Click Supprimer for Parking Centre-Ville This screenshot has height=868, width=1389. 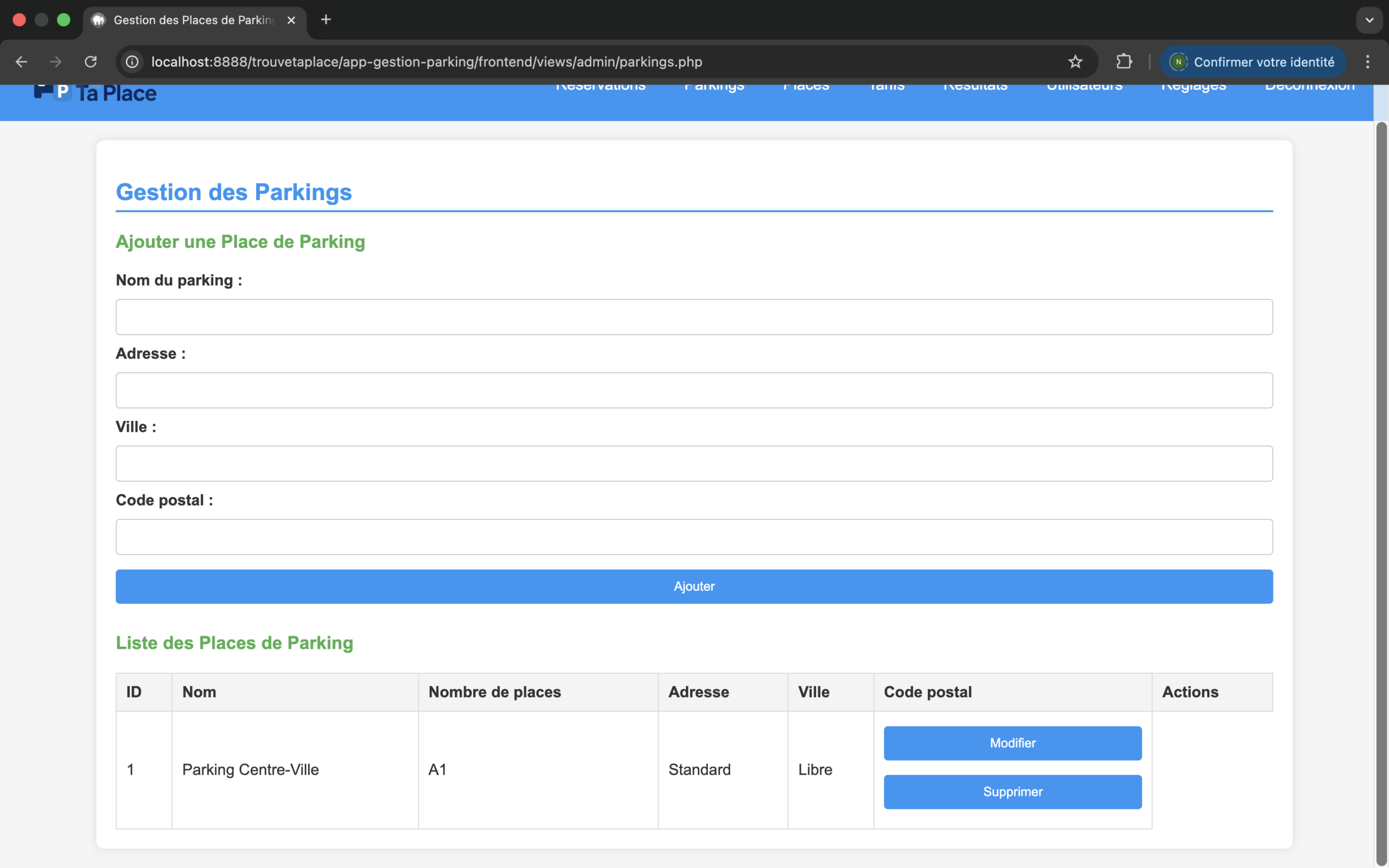click(1012, 792)
